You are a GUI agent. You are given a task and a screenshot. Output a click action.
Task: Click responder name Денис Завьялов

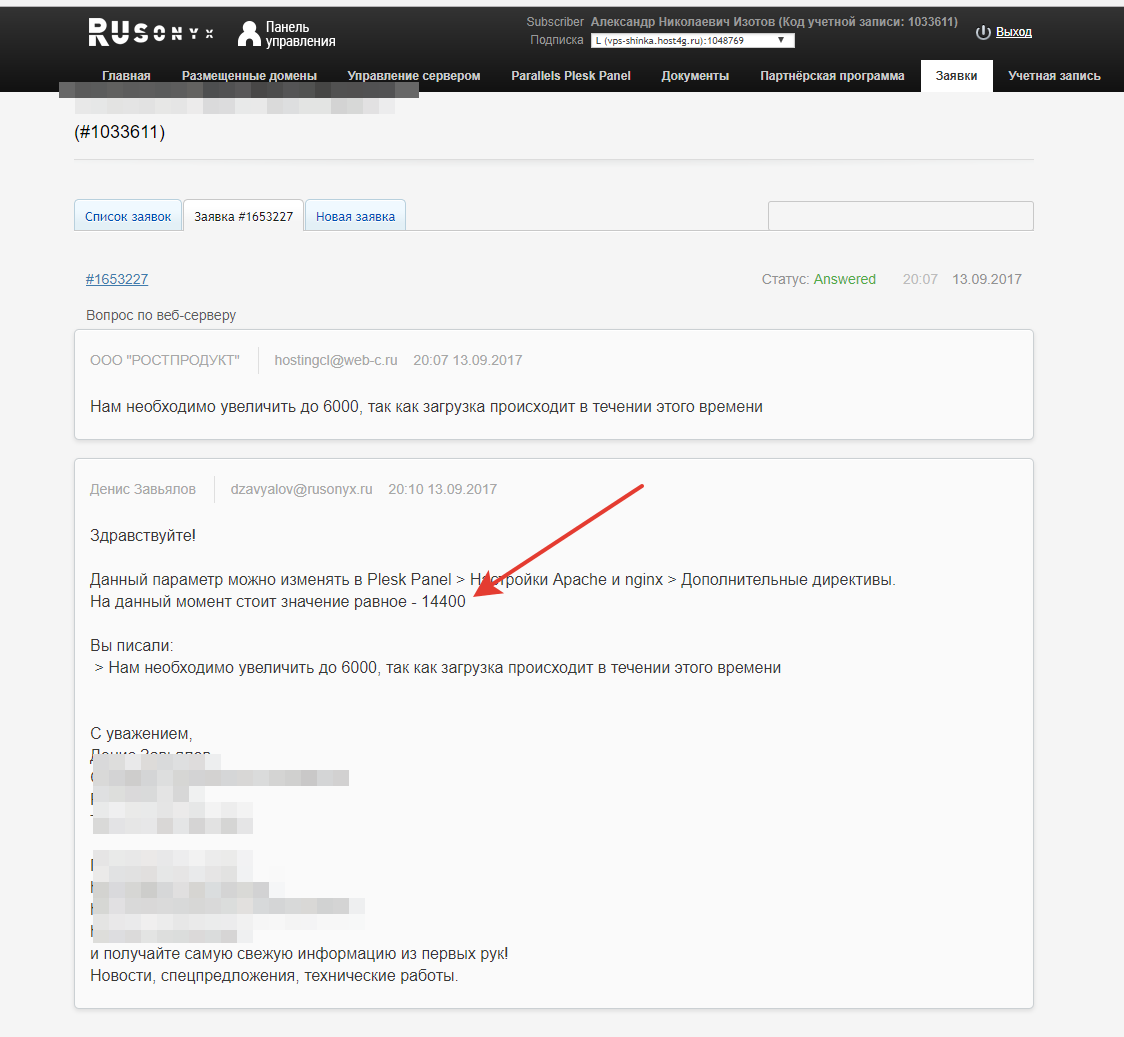click(143, 489)
